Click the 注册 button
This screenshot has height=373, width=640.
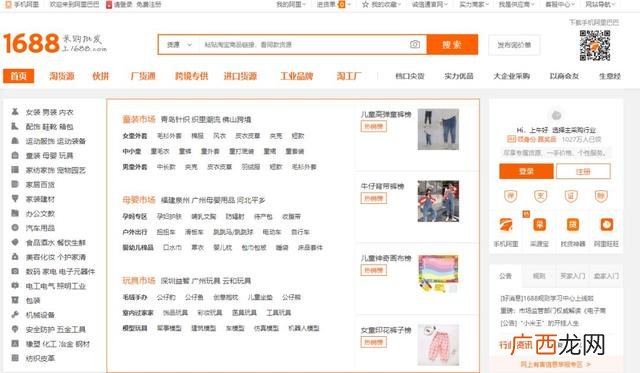tap(583, 171)
